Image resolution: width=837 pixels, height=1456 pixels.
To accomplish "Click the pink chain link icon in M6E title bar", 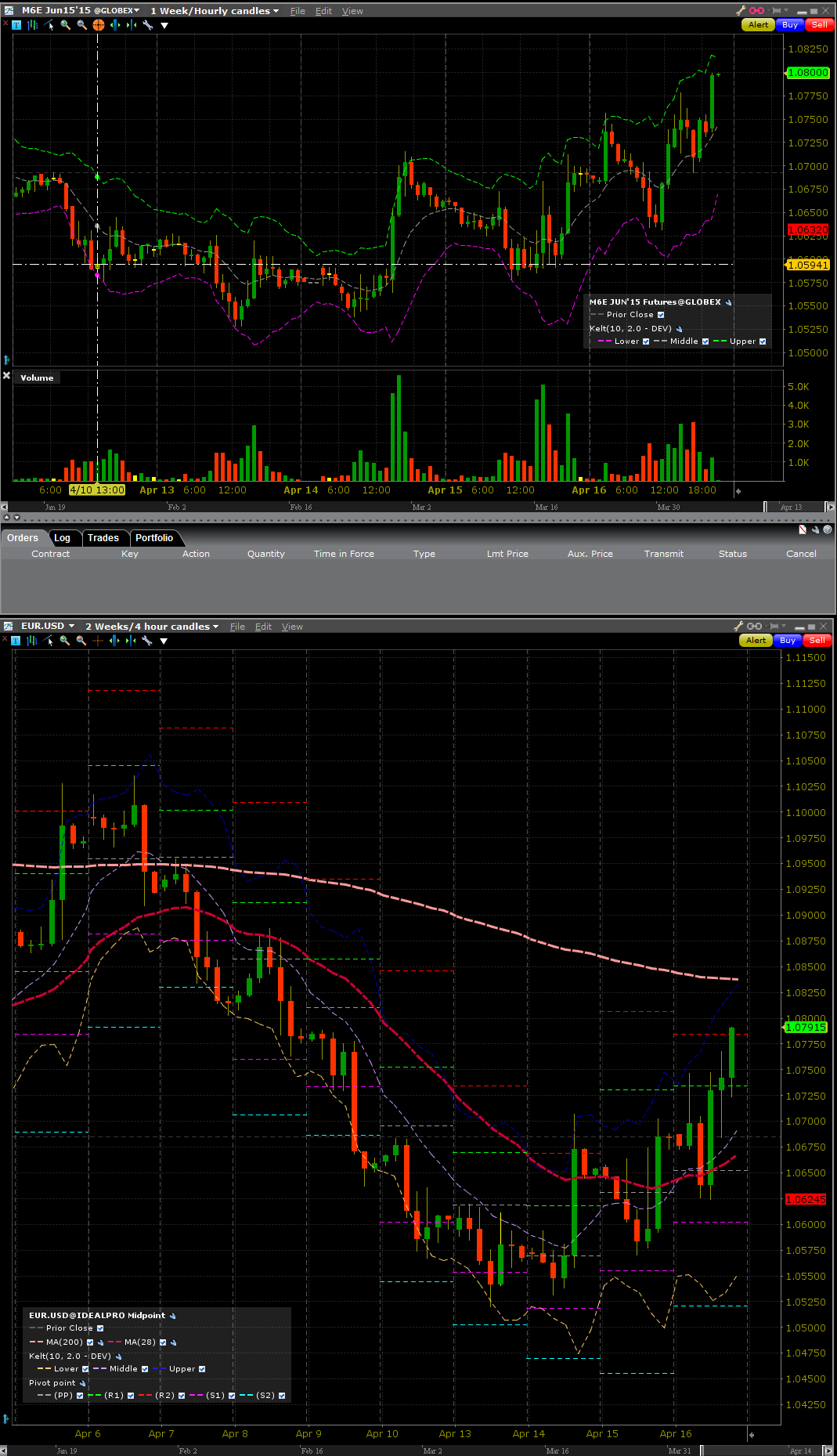I will click(x=756, y=10).
